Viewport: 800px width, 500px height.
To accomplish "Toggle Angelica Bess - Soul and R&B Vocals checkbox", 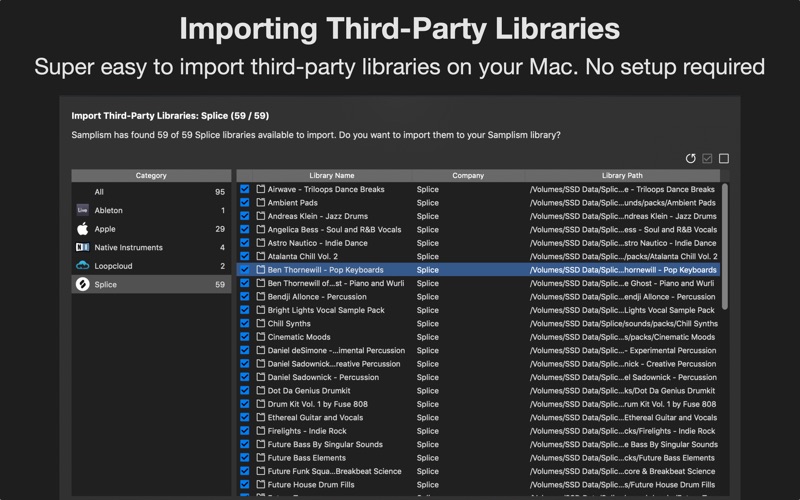I will pyautogui.click(x=245, y=230).
